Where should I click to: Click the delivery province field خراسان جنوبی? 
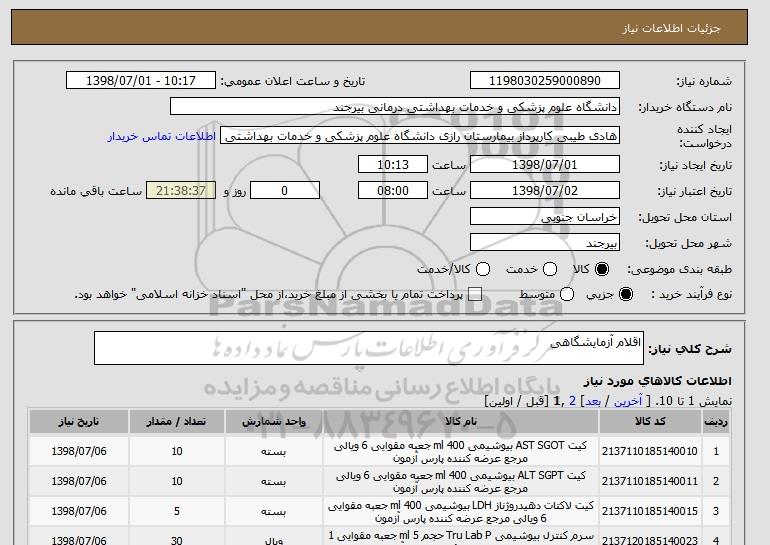(545, 217)
